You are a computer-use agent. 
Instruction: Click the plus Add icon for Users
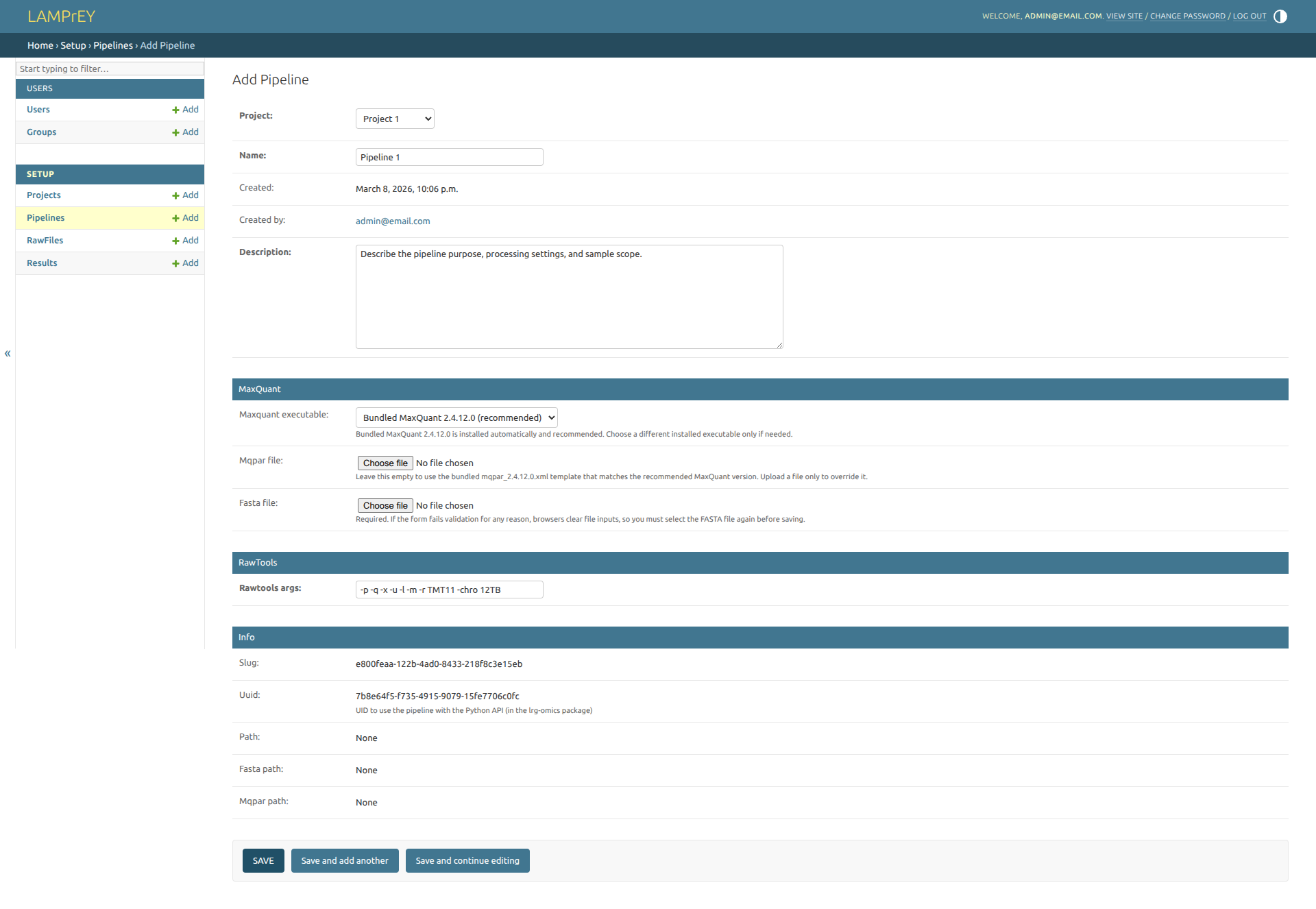pos(176,110)
